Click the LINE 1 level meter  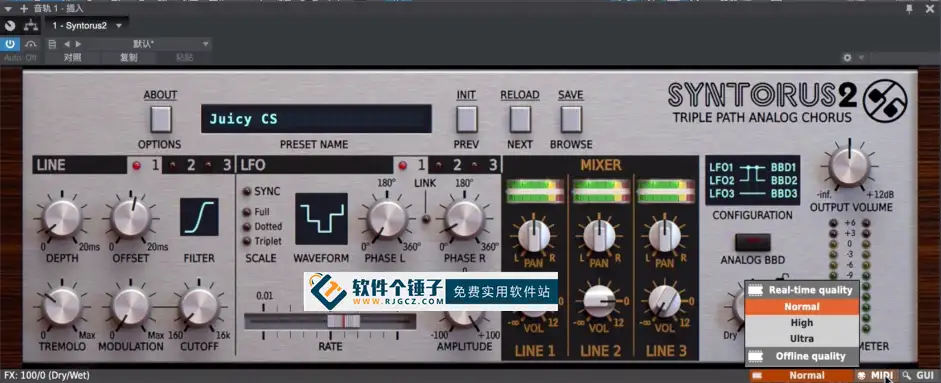point(535,192)
